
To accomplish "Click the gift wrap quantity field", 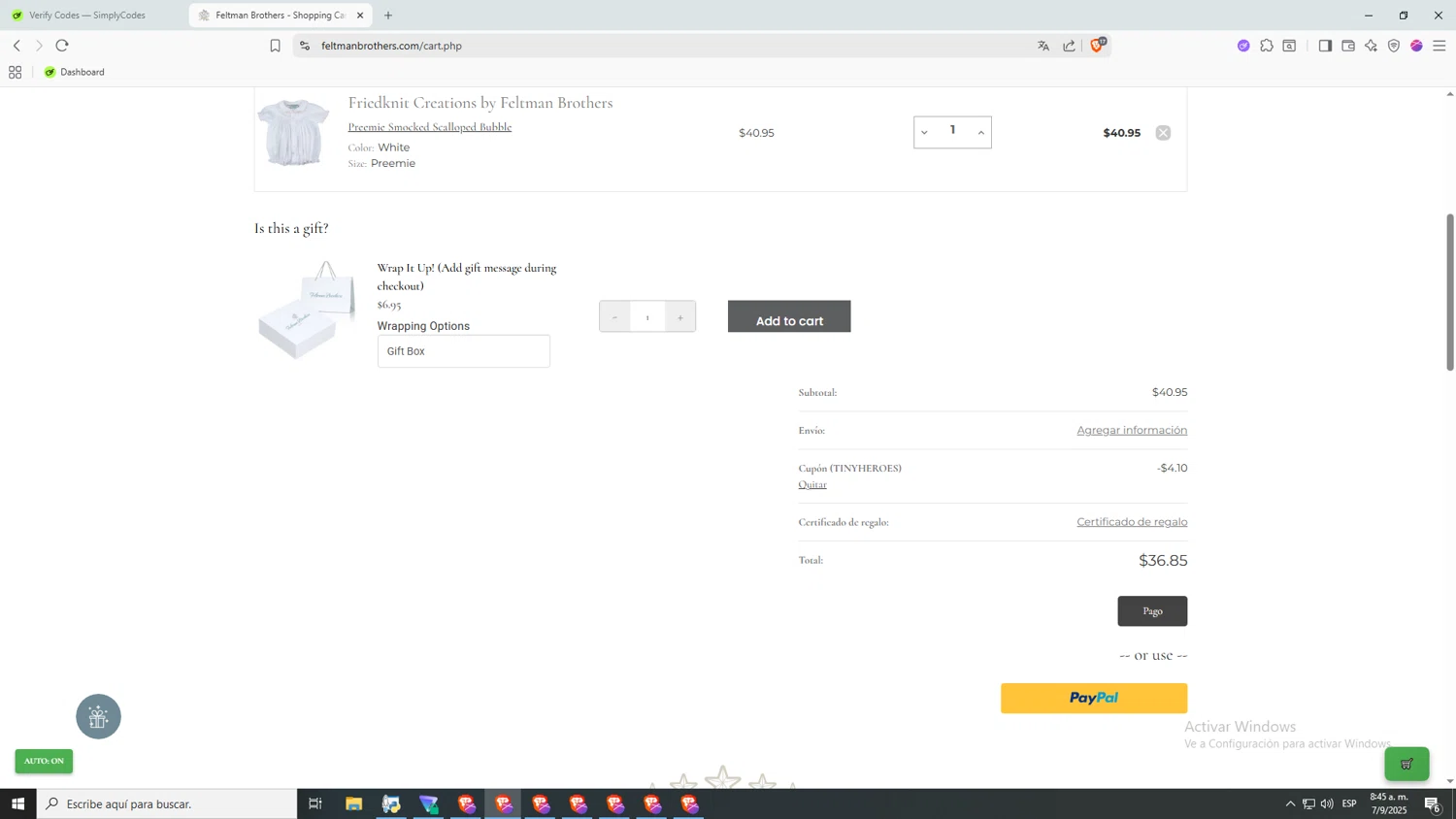I will point(647,317).
